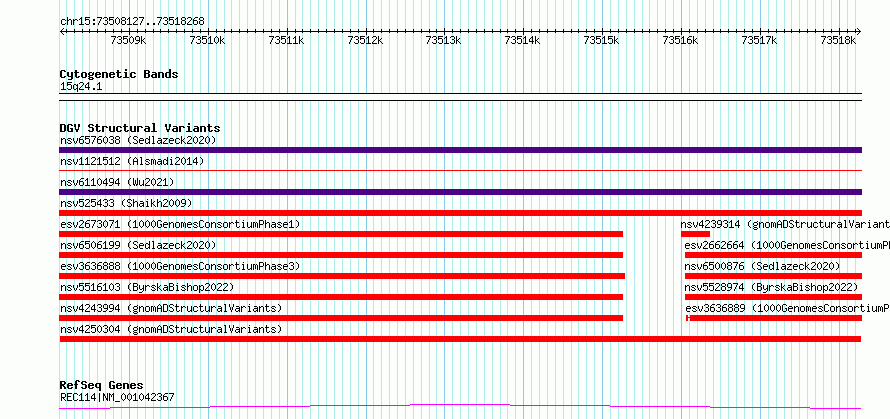The width and height of the screenshot is (890, 419).
Task: Select variant label nsv4243994 (gnomADStructuralVariants)
Action: click(171, 308)
